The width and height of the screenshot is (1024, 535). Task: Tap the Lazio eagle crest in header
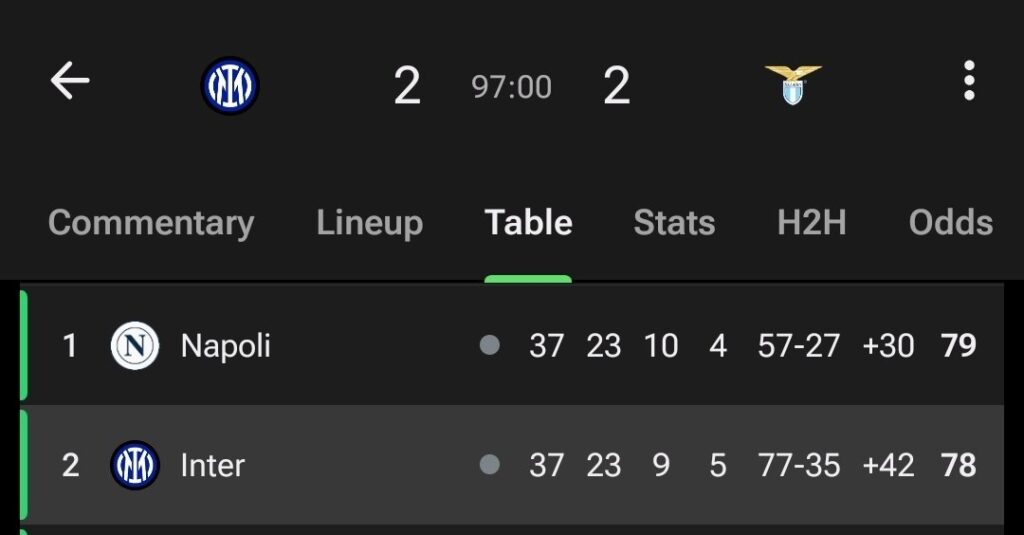pos(793,85)
